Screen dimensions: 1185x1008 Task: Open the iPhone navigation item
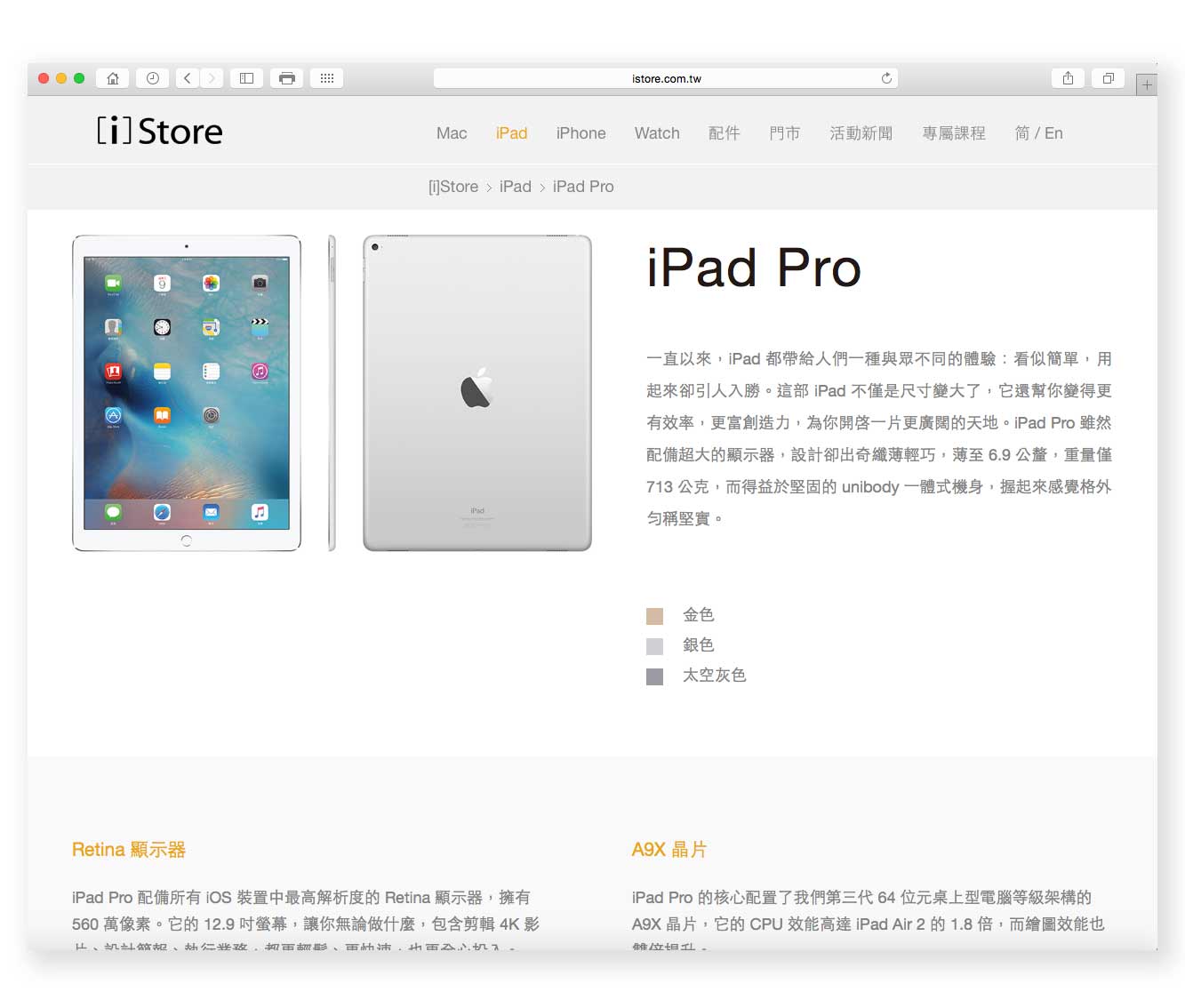point(580,133)
